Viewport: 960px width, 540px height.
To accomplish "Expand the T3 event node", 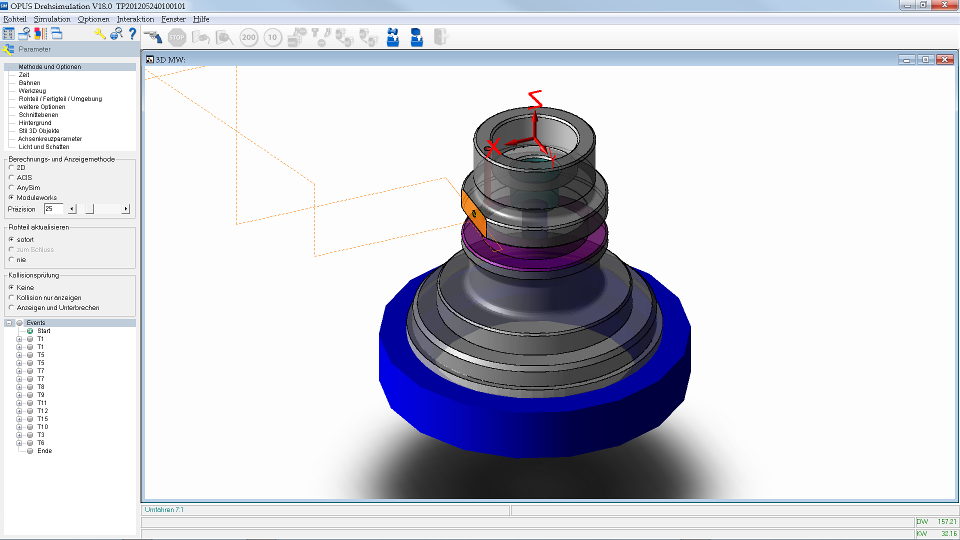I will click(x=19, y=435).
